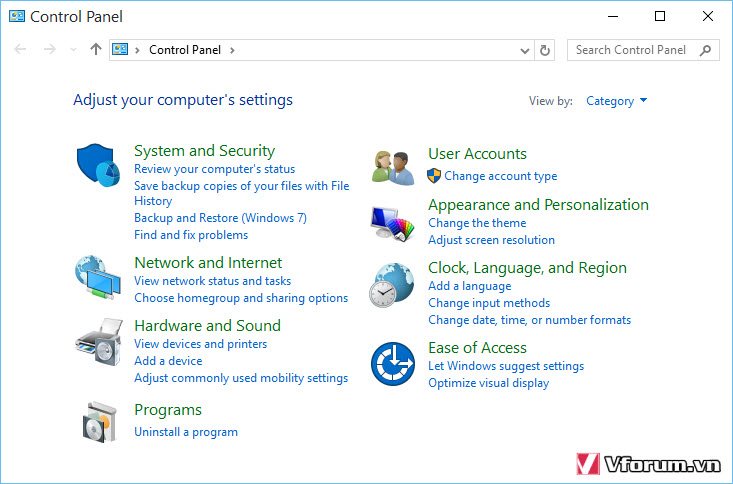Open the Network and Internet category
Image resolution: width=733 pixels, height=484 pixels.
point(208,262)
